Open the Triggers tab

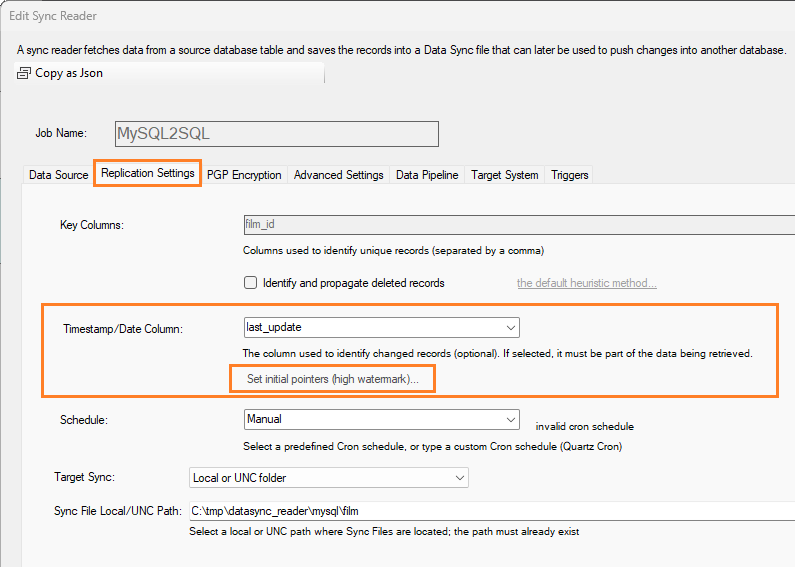coord(570,175)
